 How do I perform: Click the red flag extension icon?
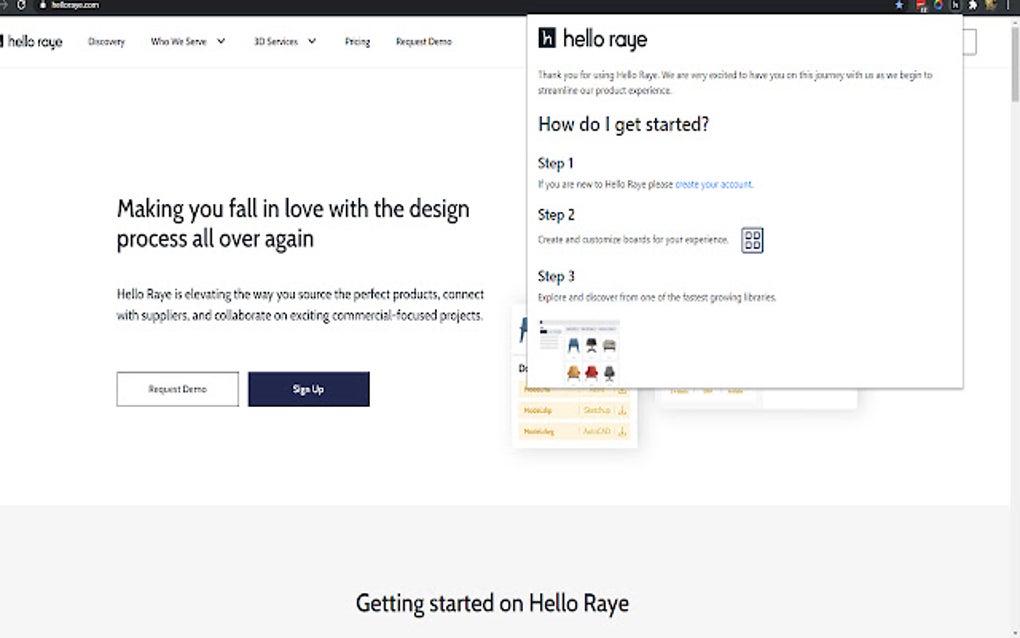(920, 5)
